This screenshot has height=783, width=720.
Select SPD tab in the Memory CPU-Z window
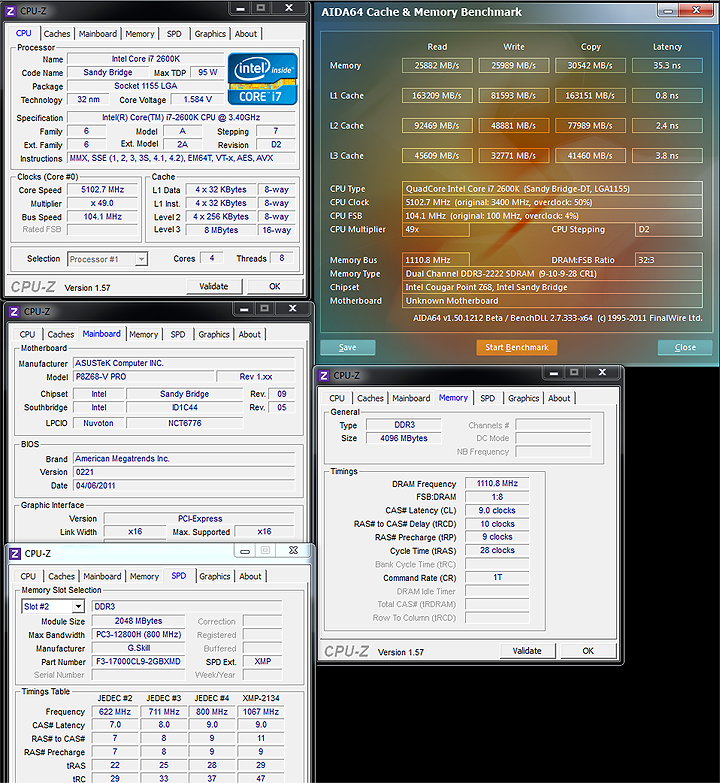[x=488, y=398]
